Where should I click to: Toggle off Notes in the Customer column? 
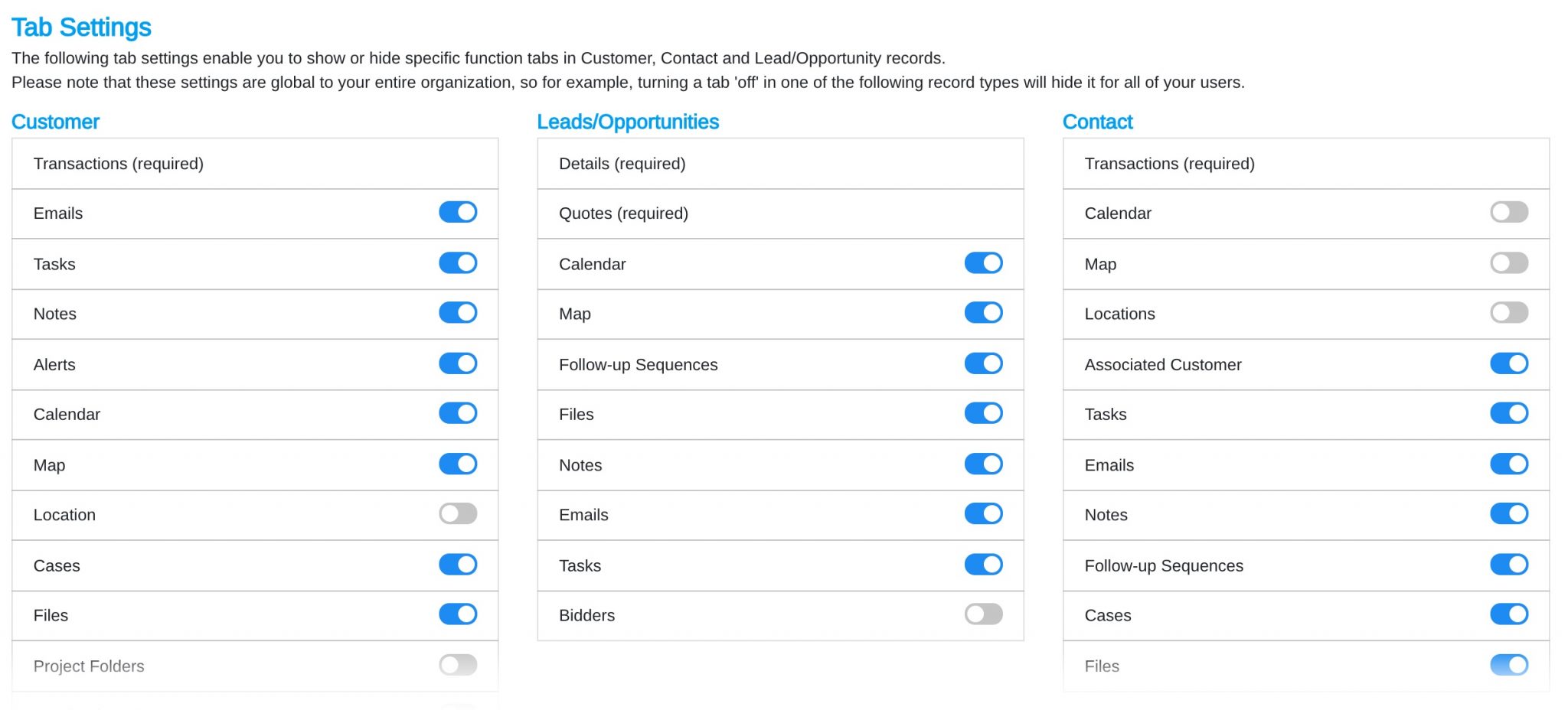(457, 313)
